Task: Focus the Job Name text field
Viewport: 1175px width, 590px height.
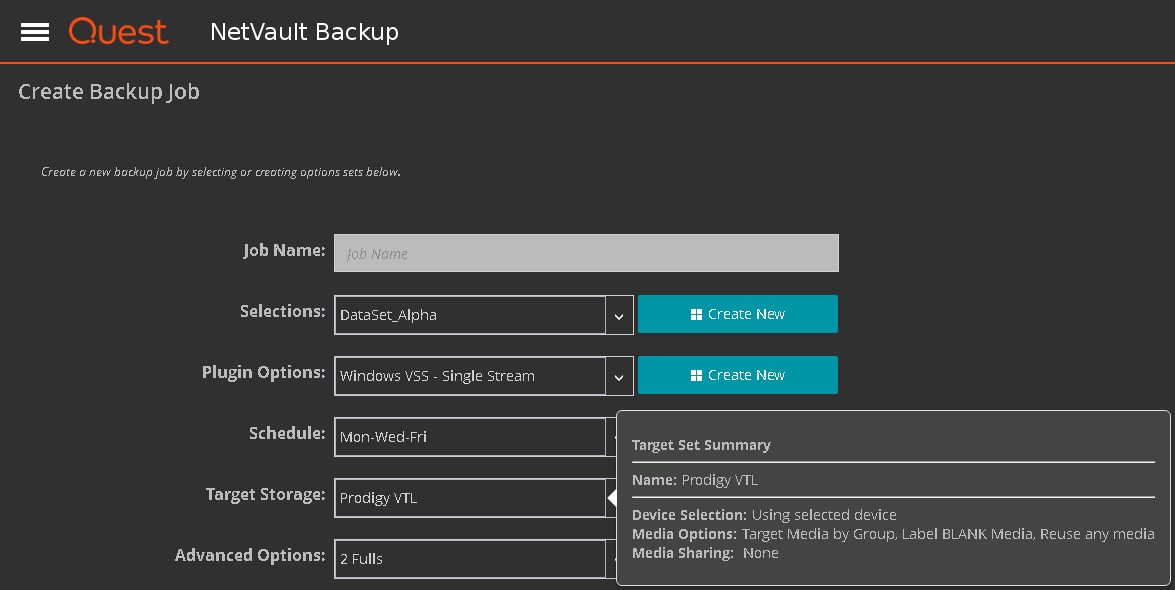Action: click(586, 253)
